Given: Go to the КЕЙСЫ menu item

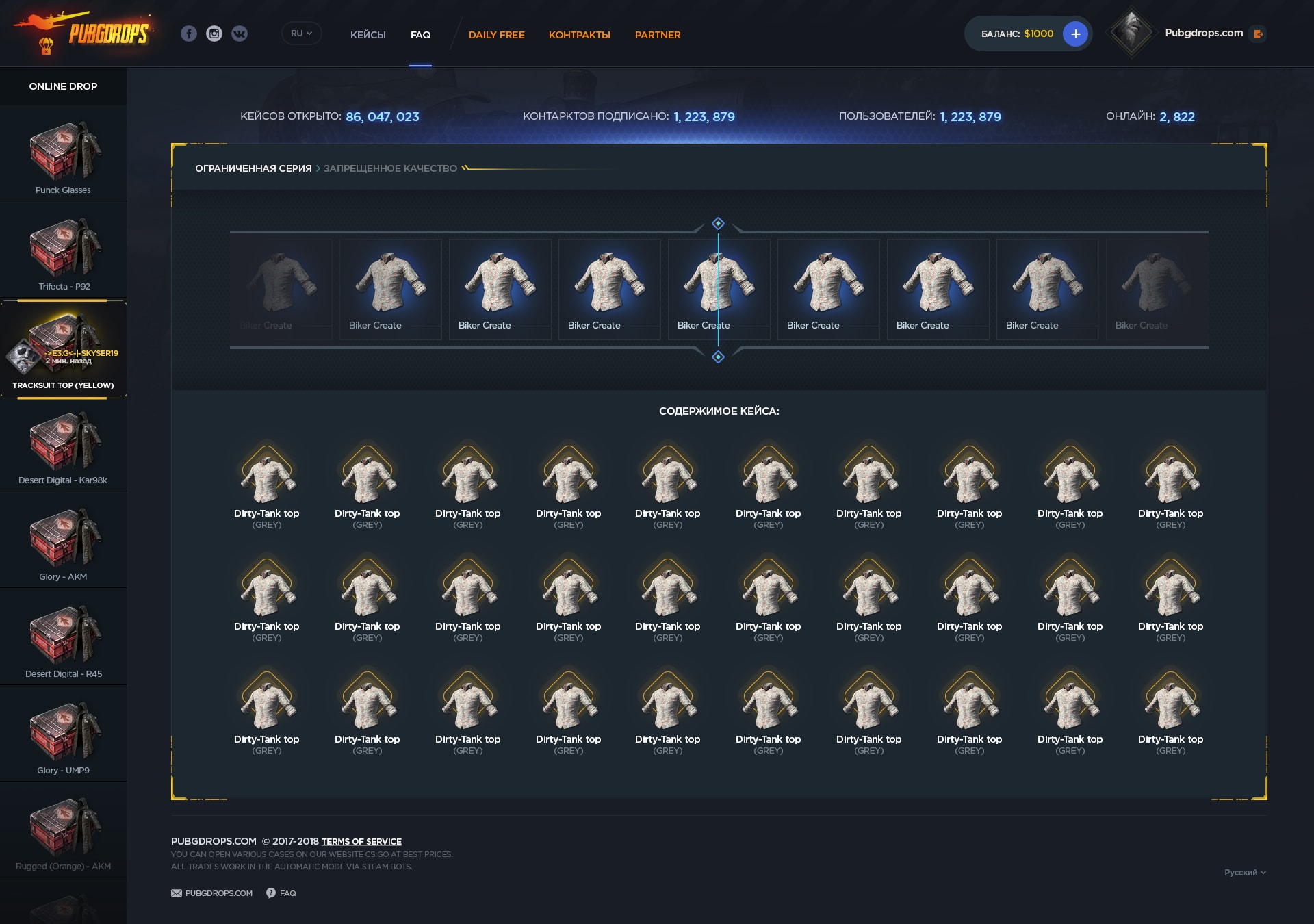Looking at the screenshot, I should point(368,35).
